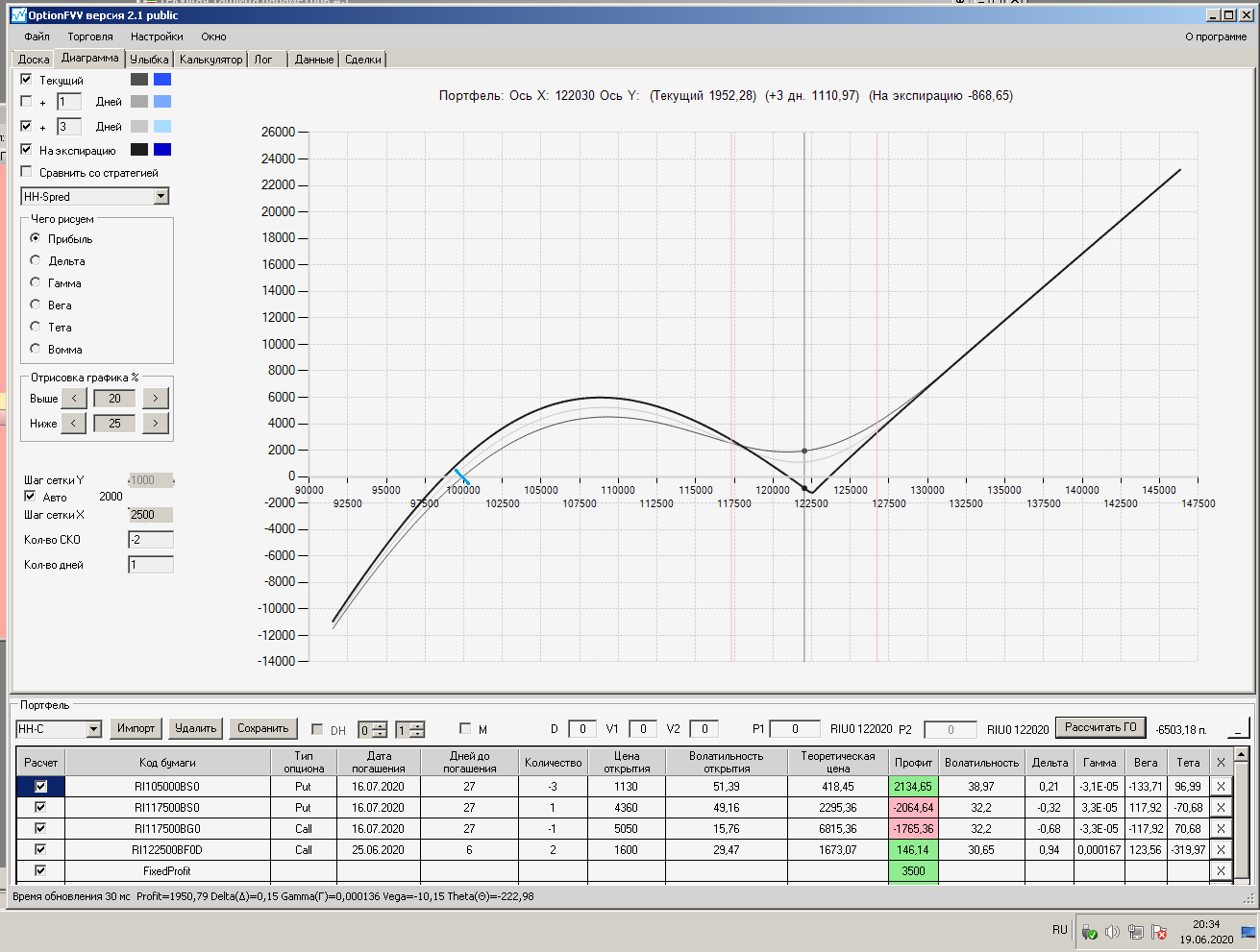
Task: Increase Ниже percent with right arrow
Action: point(156,423)
